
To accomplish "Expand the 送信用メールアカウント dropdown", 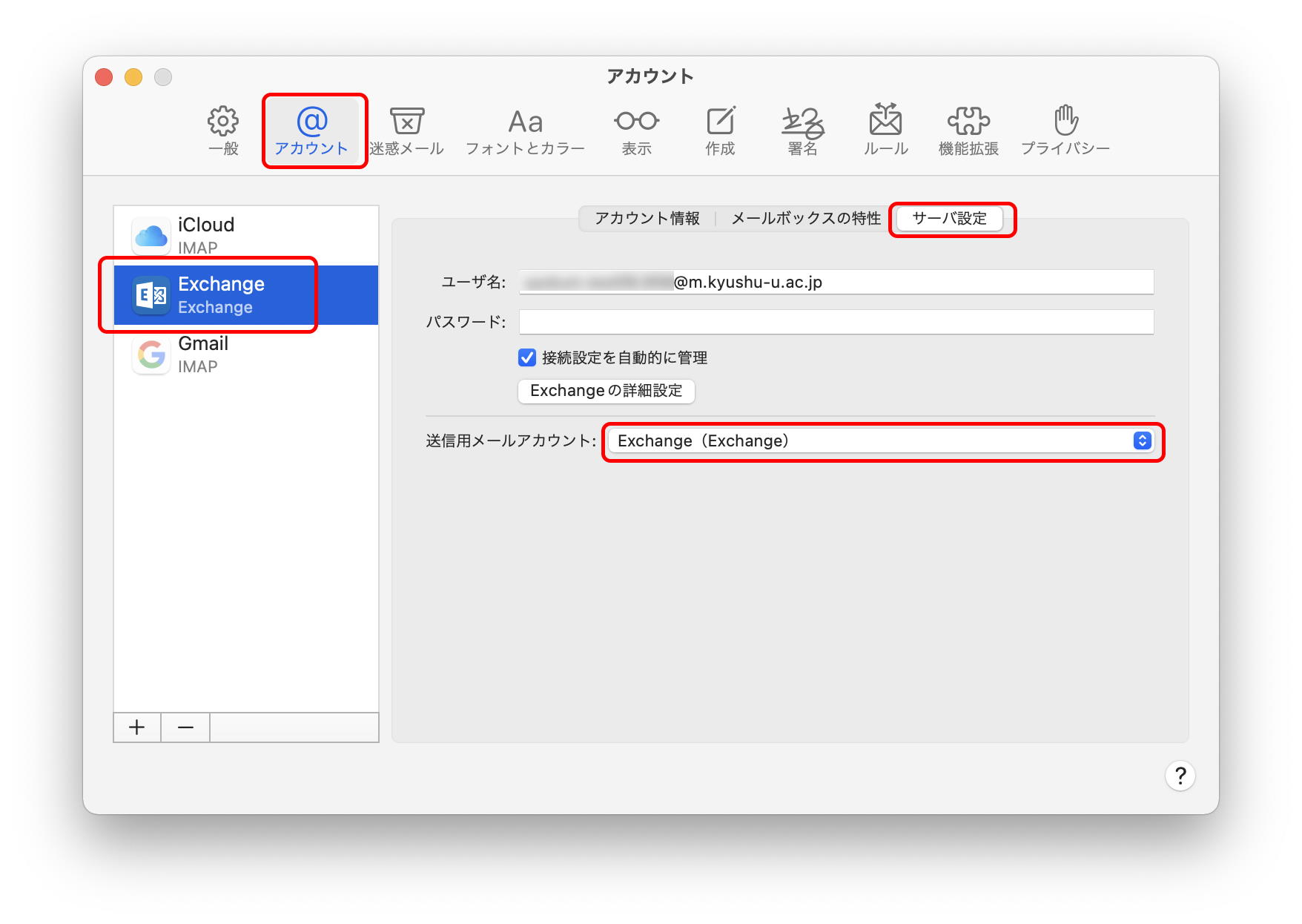I will [x=880, y=441].
